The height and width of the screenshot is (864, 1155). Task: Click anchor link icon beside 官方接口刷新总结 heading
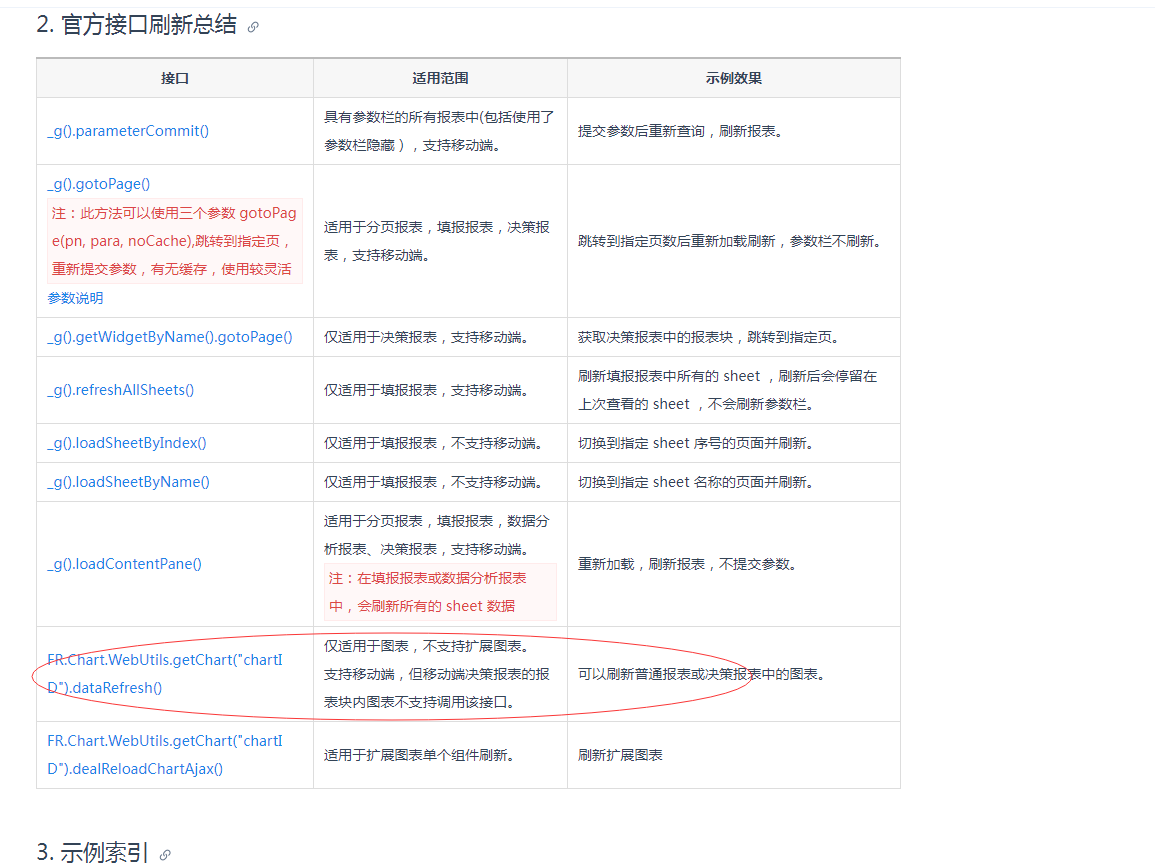(253, 27)
